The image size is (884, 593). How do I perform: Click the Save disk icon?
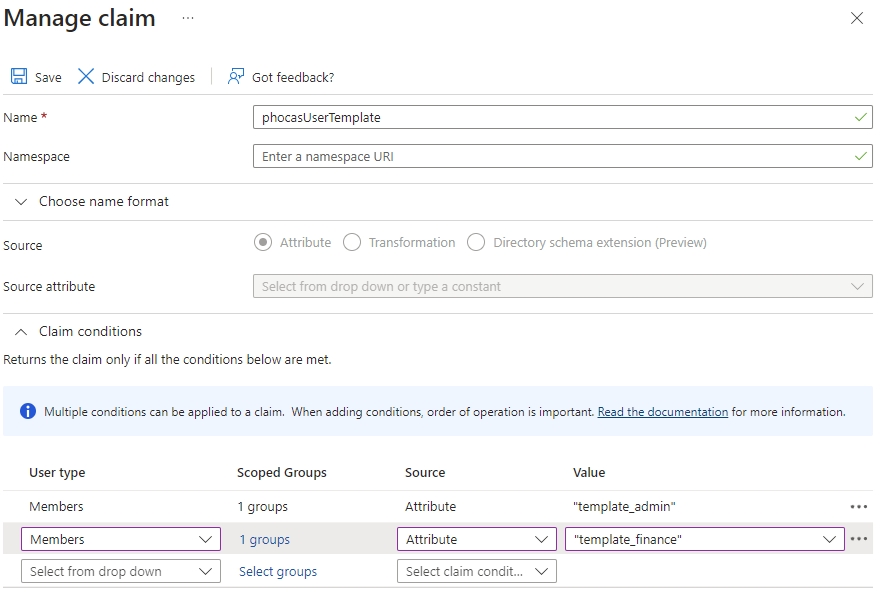[19, 77]
